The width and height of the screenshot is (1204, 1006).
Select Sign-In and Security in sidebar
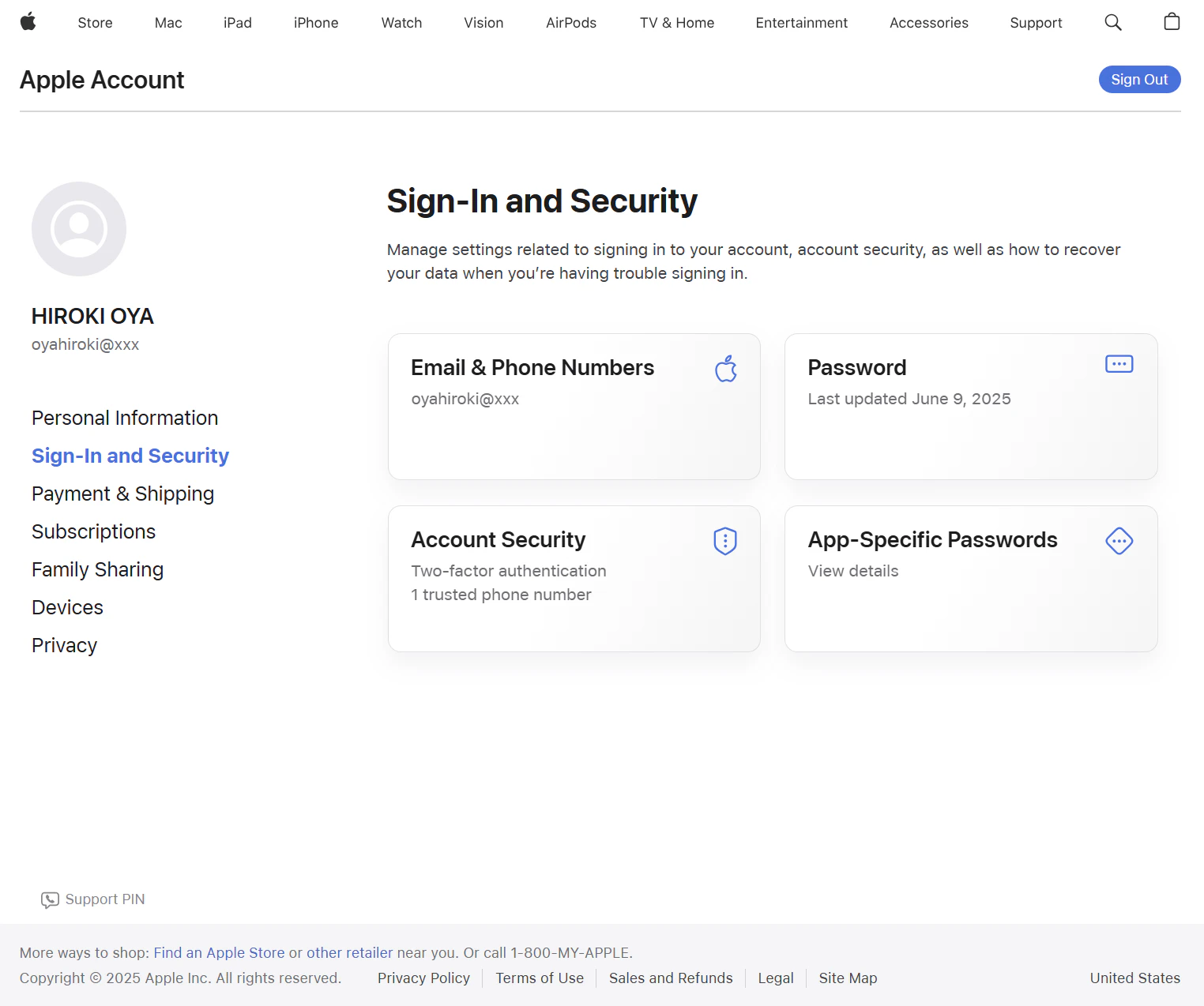click(130, 456)
